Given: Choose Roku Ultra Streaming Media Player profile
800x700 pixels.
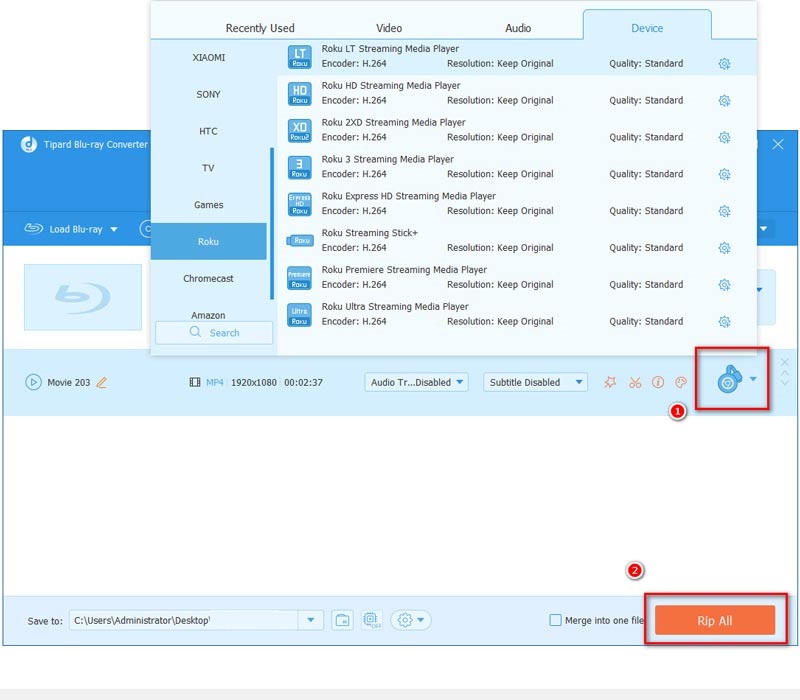Looking at the screenshot, I should (517, 314).
